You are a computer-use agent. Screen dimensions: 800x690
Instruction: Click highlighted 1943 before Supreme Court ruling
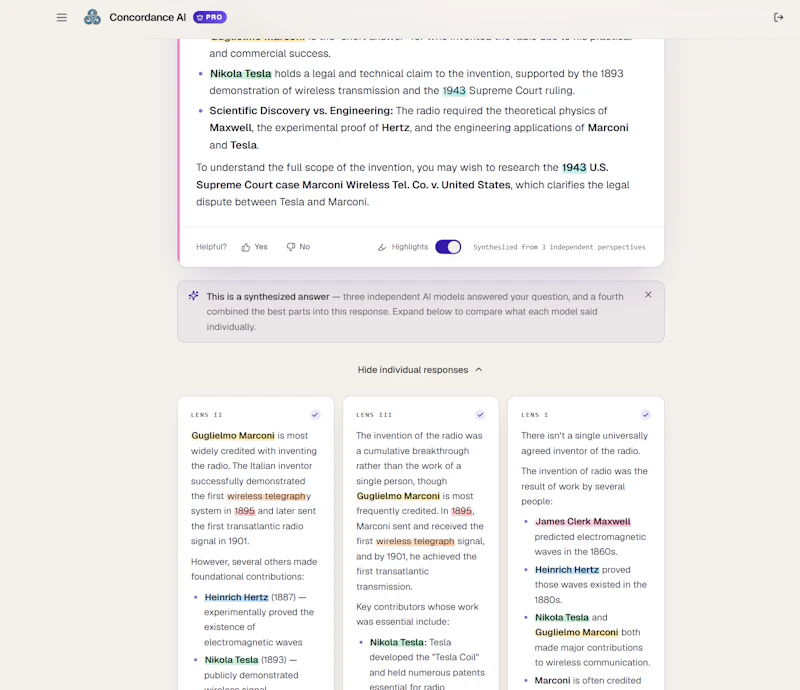pyautogui.click(x=454, y=90)
